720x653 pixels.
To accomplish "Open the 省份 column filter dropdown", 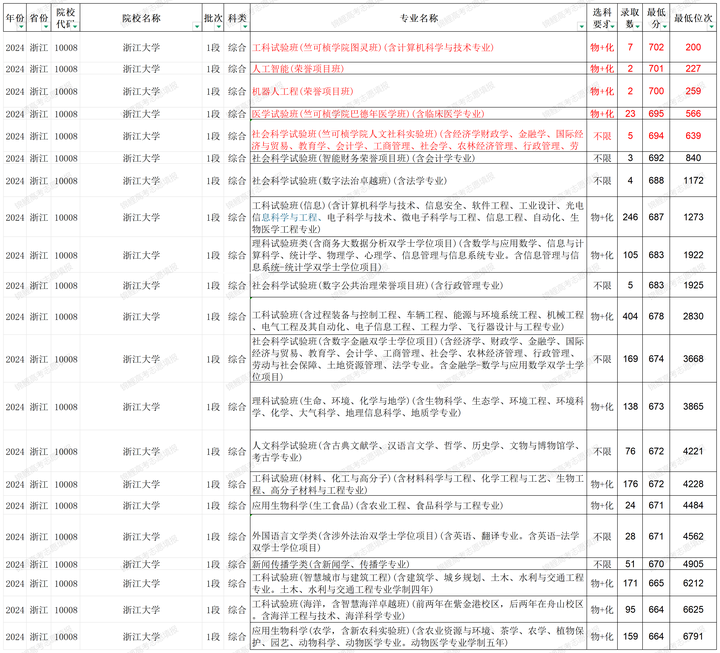I will (x=45, y=27).
